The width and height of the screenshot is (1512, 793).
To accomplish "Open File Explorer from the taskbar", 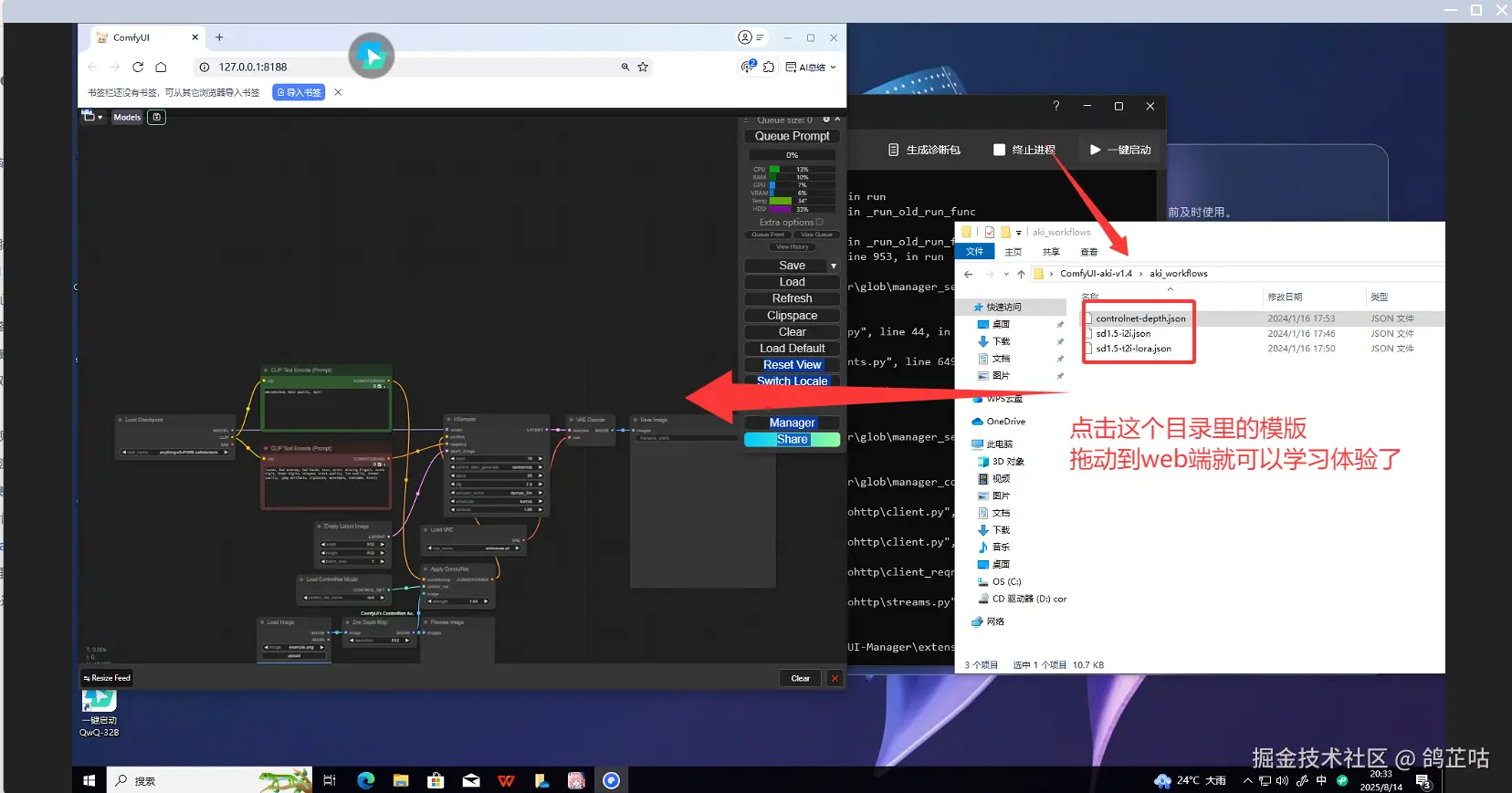I will click(x=401, y=780).
